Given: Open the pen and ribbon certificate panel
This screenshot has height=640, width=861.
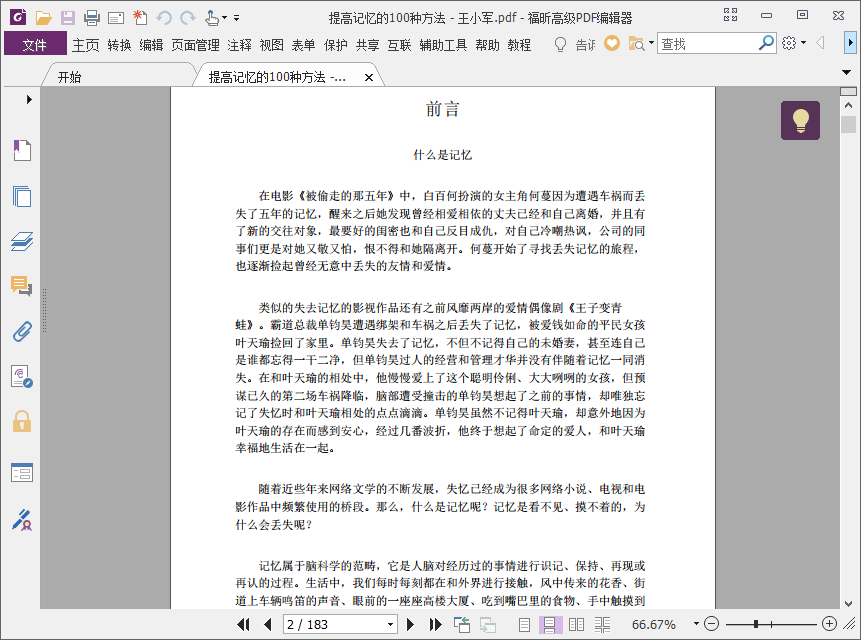Looking at the screenshot, I should tap(22, 520).
